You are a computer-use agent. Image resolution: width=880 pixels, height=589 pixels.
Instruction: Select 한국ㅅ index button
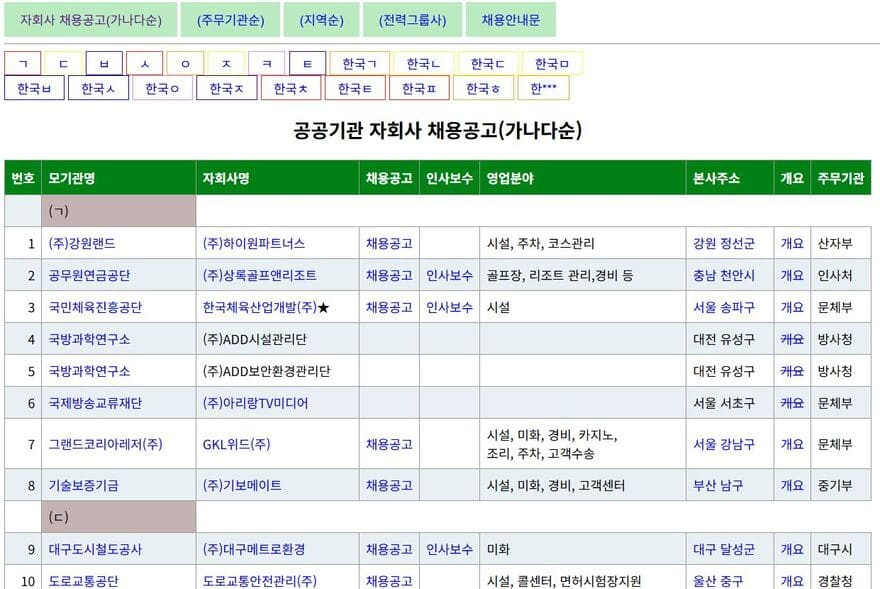[x=98, y=88]
